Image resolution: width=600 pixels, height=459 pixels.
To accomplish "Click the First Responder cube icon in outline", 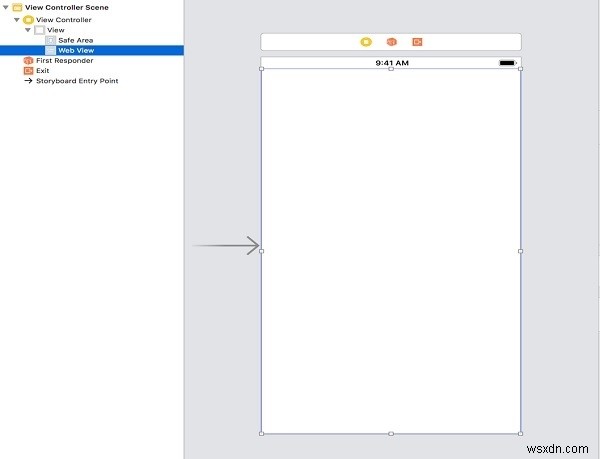I will (x=28, y=60).
